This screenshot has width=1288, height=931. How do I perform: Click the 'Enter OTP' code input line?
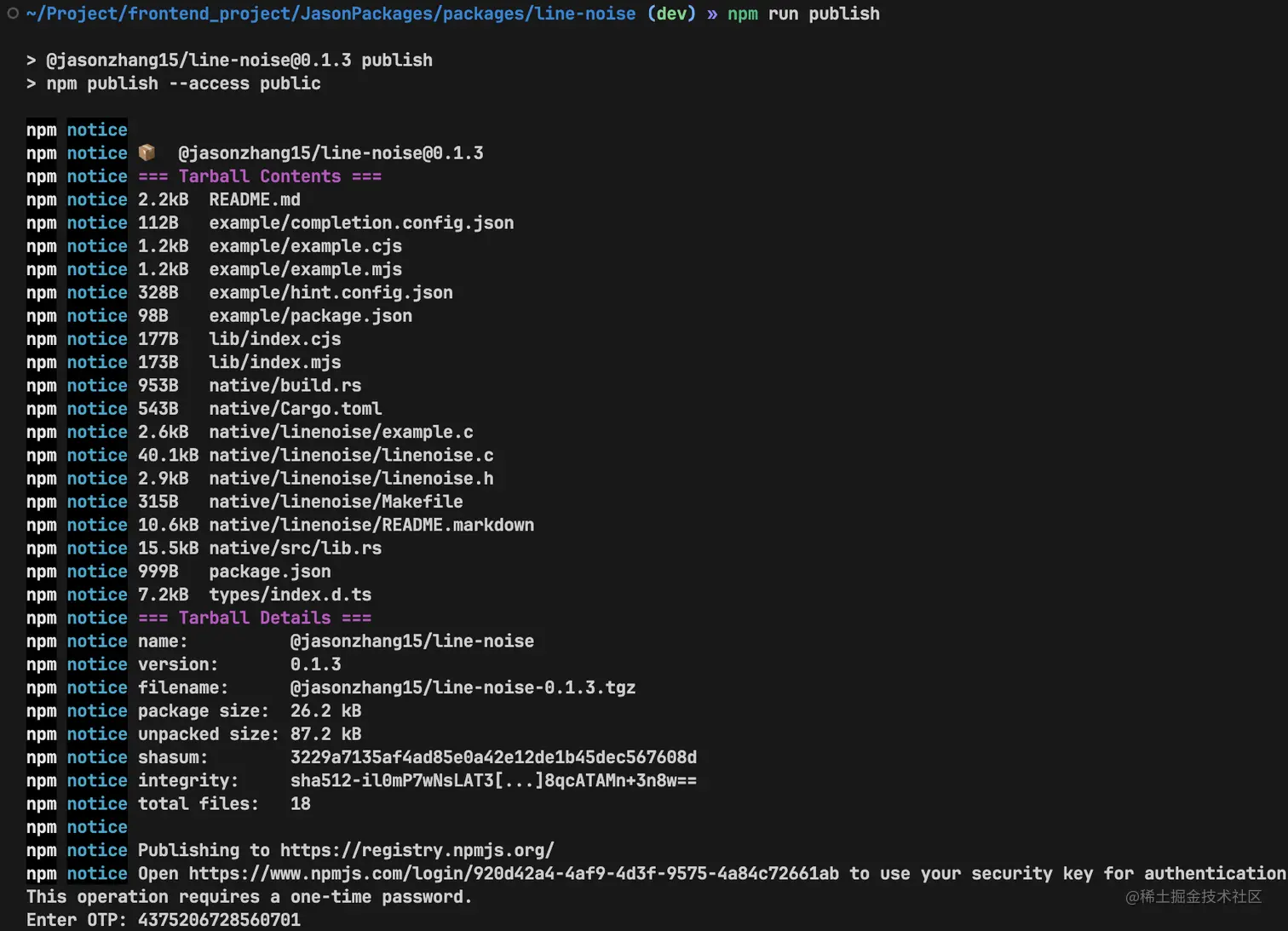164,920
